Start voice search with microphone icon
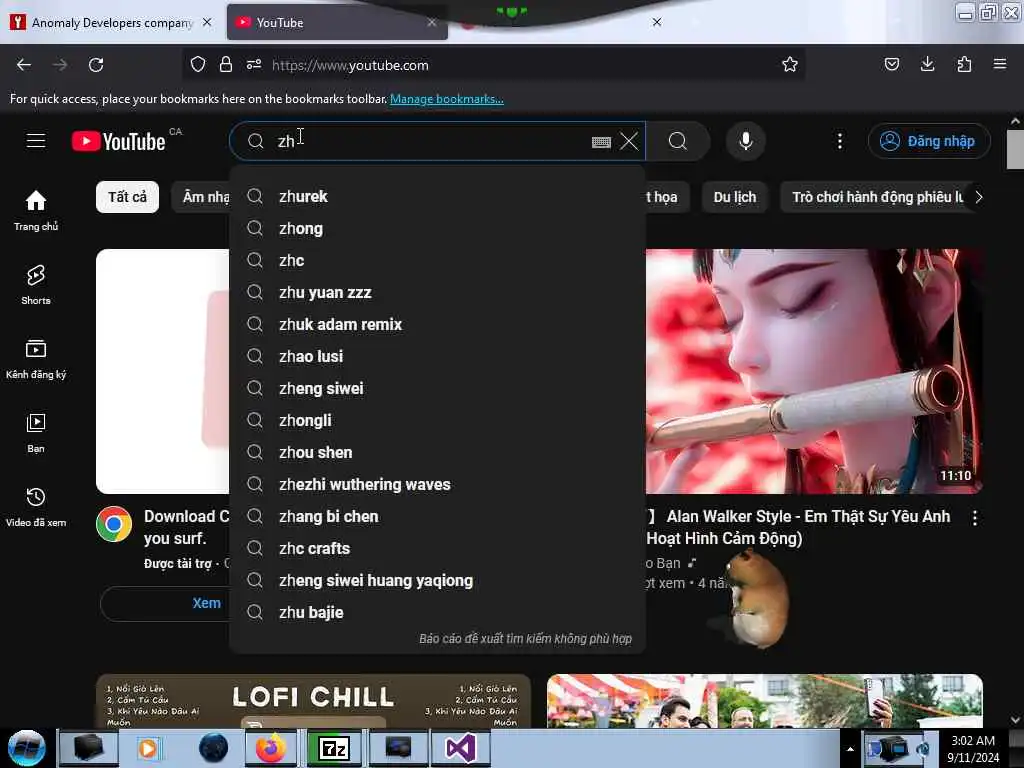The height and width of the screenshot is (768, 1024). pyautogui.click(x=746, y=141)
